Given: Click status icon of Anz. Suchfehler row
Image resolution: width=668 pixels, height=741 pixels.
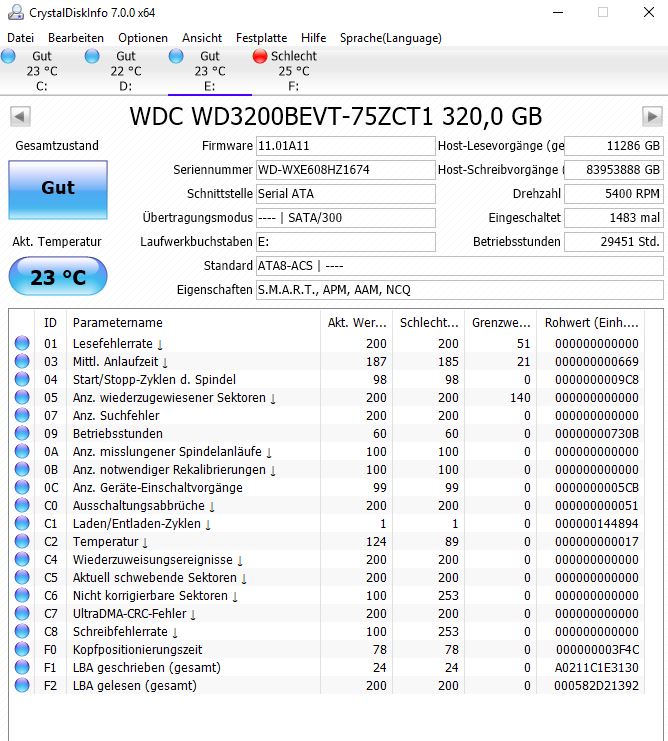Looking at the screenshot, I should point(22,415).
